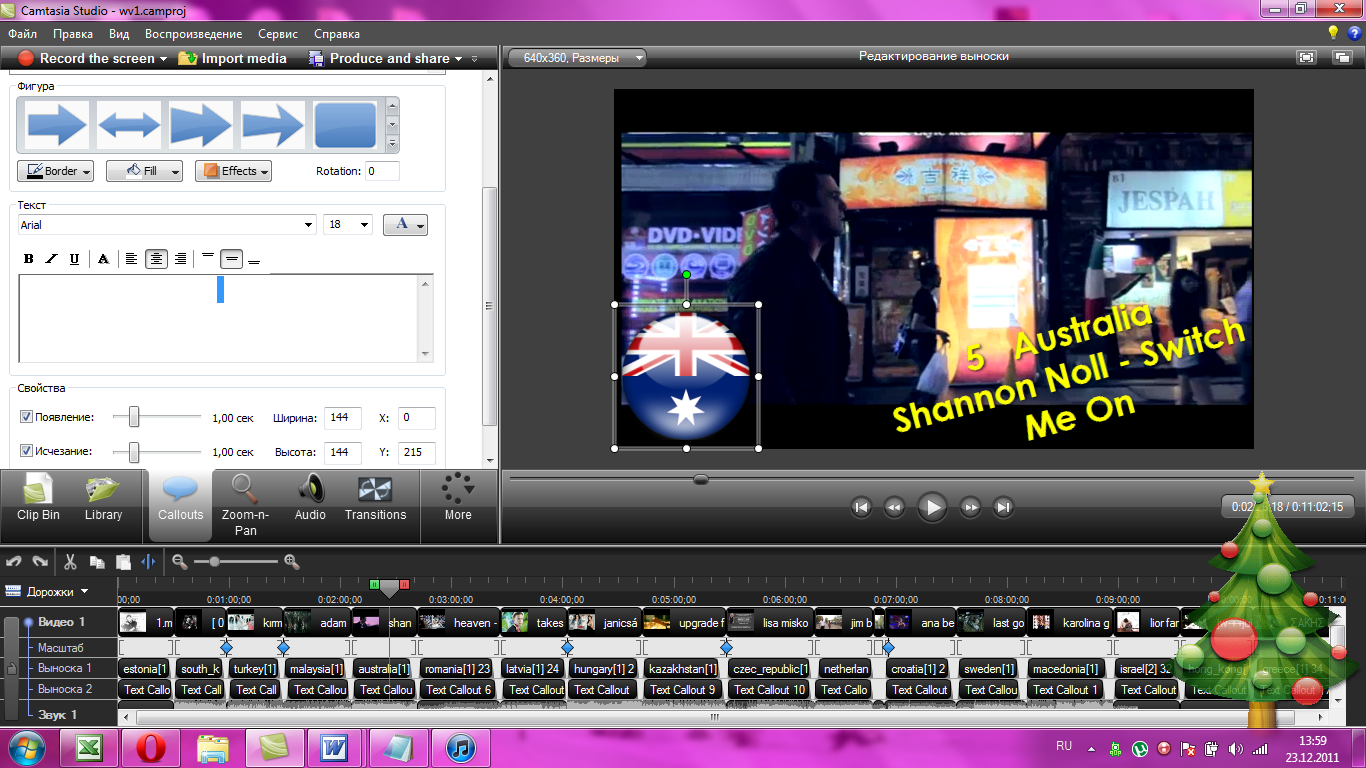Viewport: 1366px width, 768px height.
Task: Open the Файл menu
Action: (x=22, y=34)
